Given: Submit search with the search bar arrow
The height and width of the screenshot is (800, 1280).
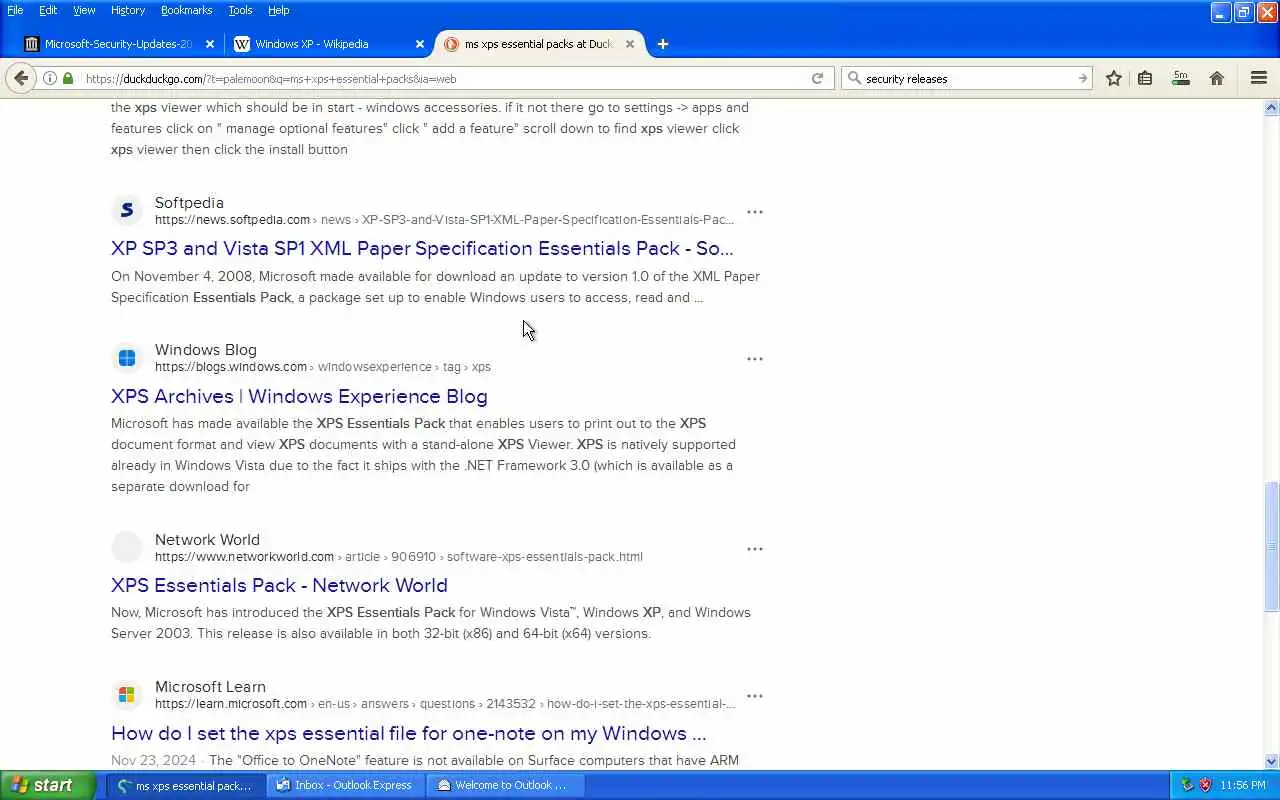Looking at the screenshot, I should click(x=1082, y=78).
